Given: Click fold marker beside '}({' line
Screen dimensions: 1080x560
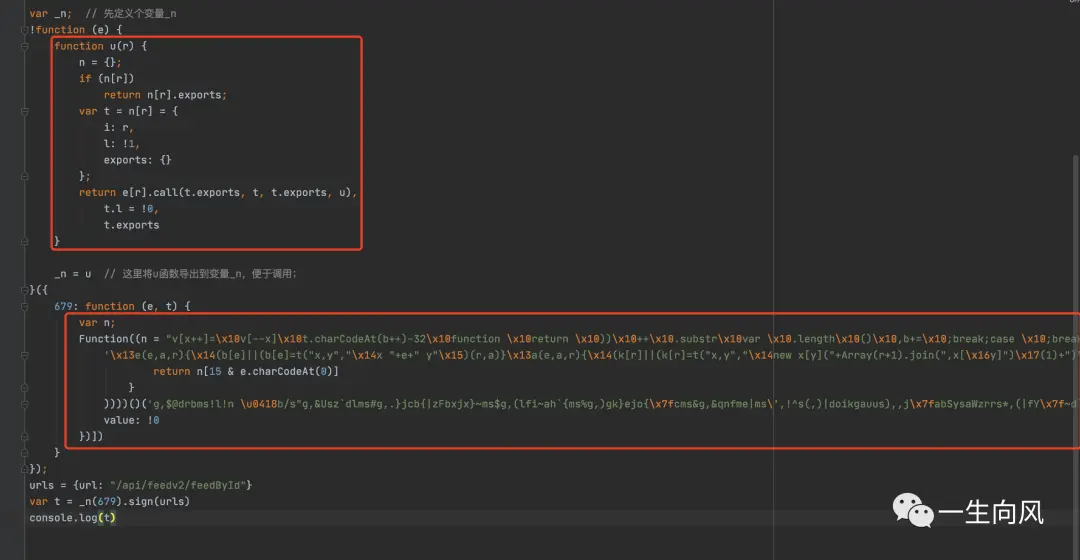Looking at the screenshot, I should coord(24,290).
